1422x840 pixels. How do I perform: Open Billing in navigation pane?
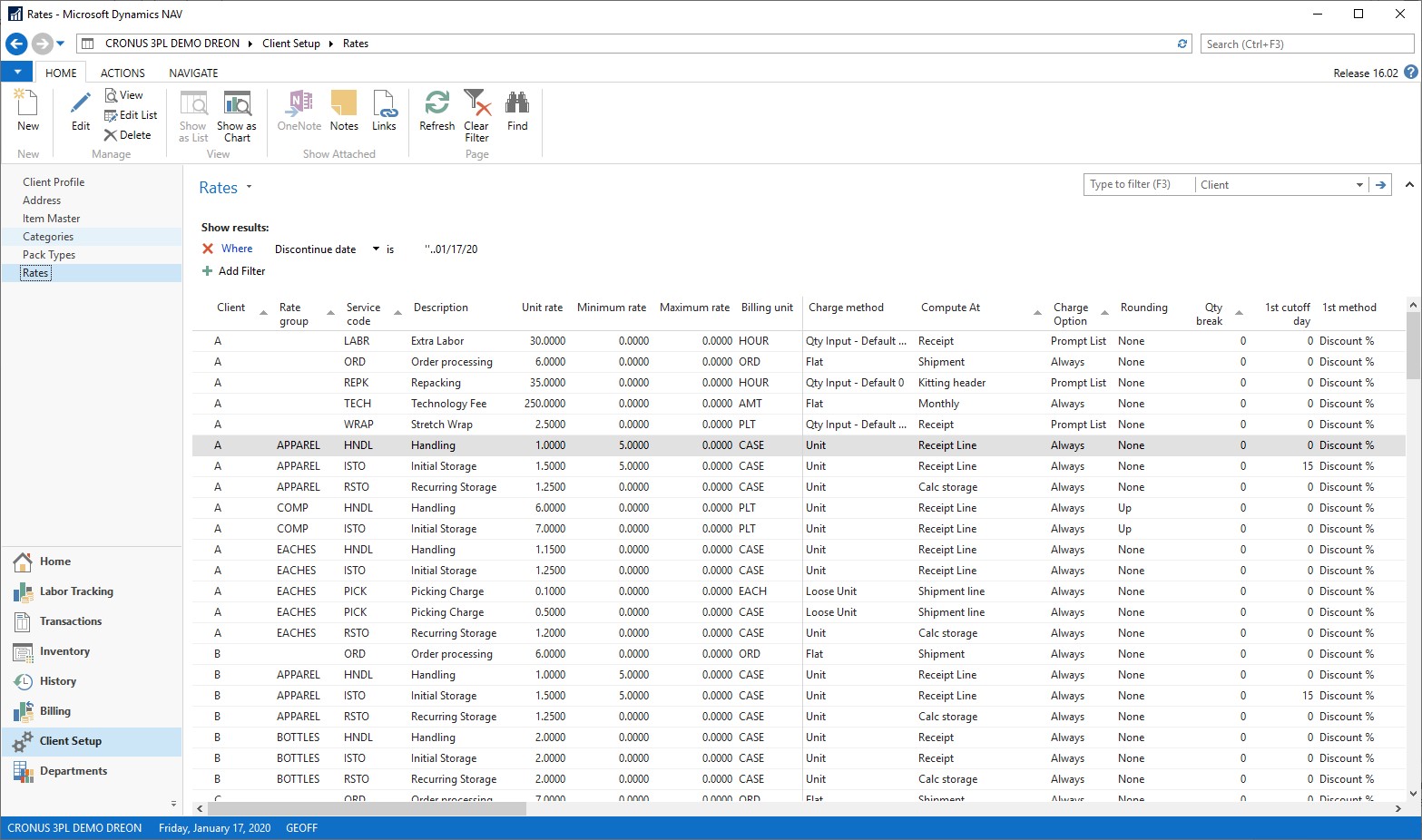(92, 711)
